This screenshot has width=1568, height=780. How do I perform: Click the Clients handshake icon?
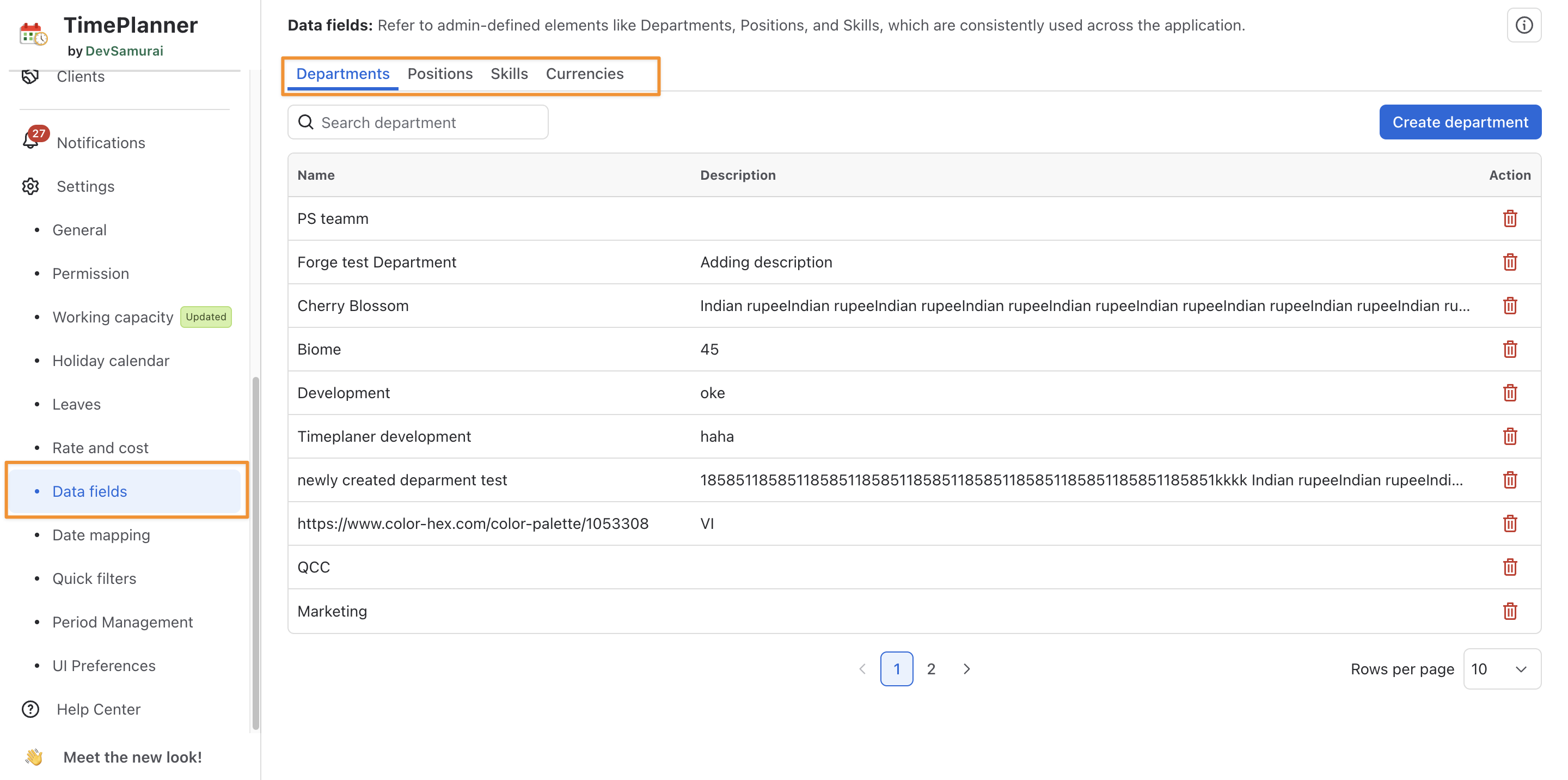pos(30,76)
